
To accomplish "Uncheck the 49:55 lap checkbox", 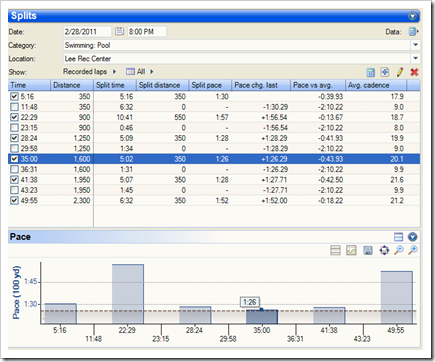I will pos(14,200).
